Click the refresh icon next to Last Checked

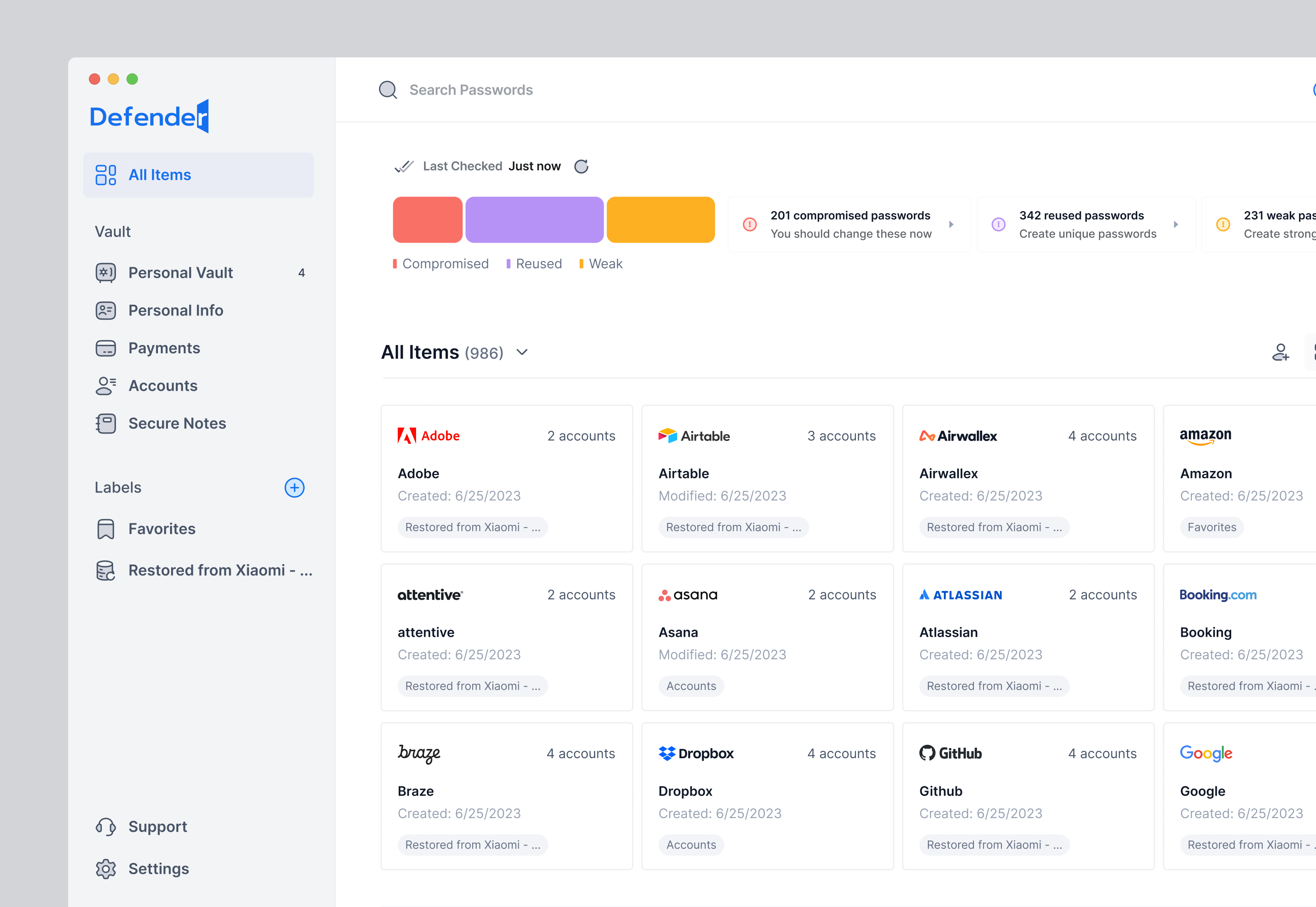tap(581, 166)
